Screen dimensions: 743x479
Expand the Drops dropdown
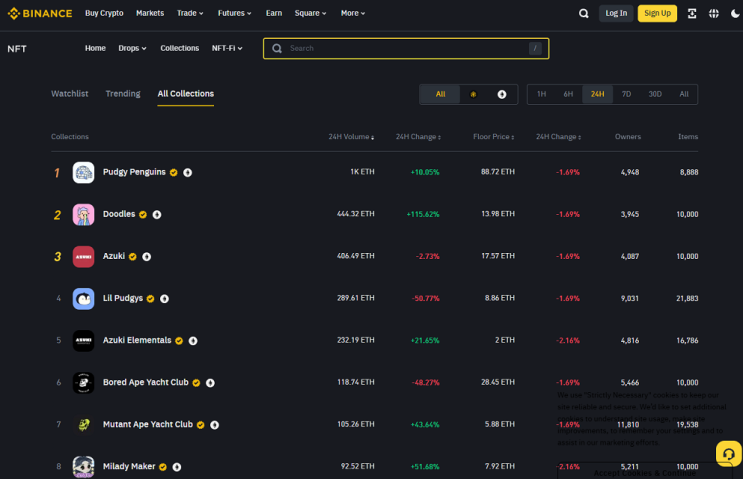click(x=132, y=48)
